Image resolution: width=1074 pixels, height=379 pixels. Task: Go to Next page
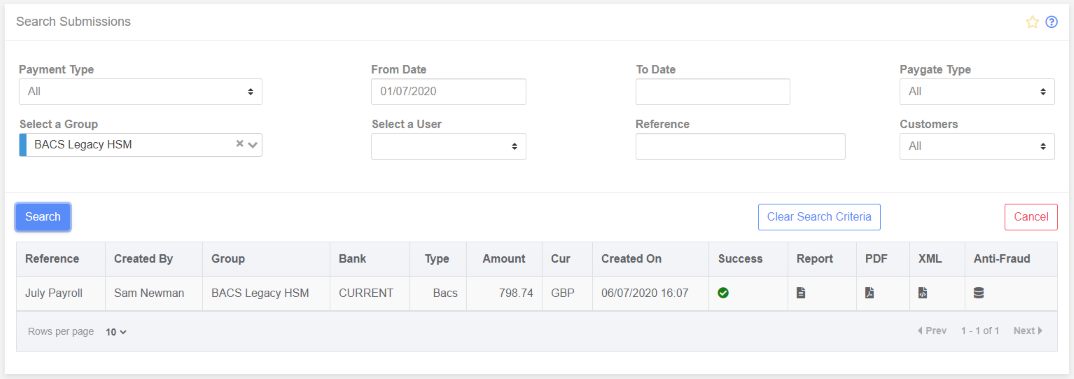pyautogui.click(x=1028, y=331)
